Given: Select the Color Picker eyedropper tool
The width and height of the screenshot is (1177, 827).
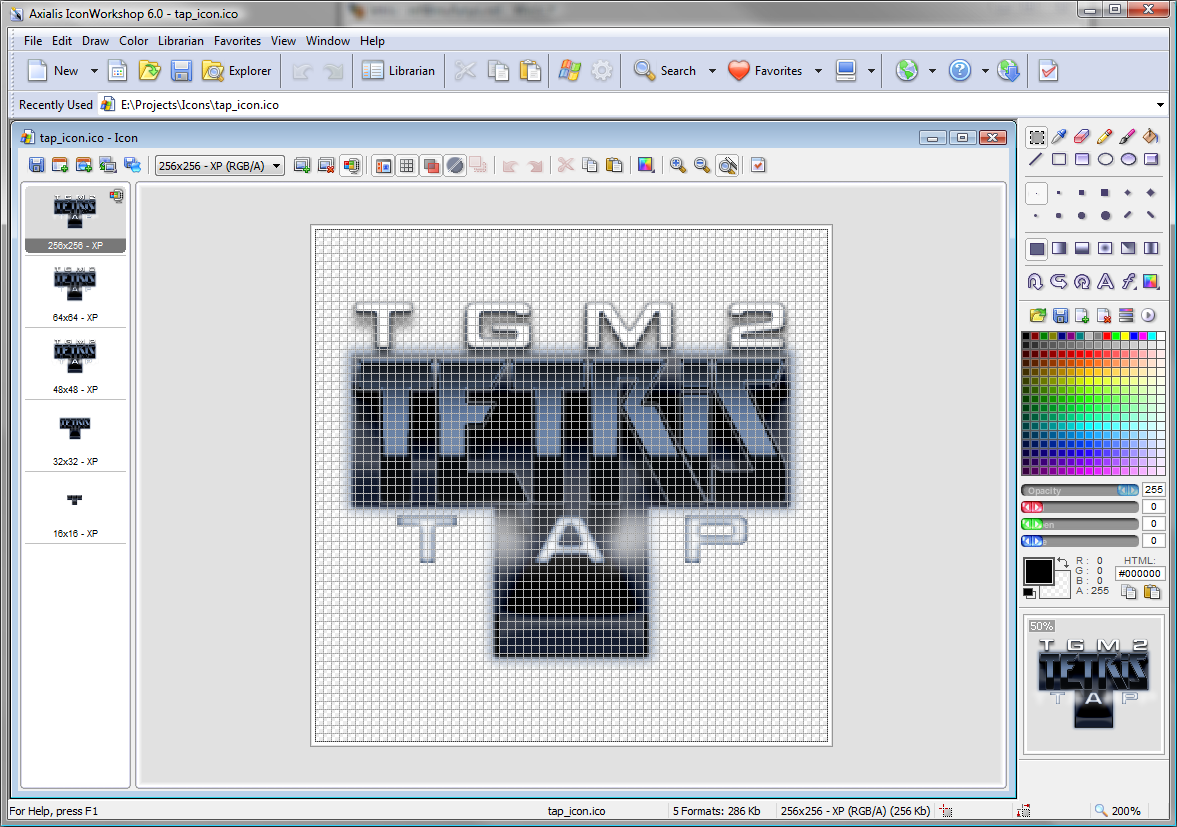Looking at the screenshot, I should point(1060,136).
